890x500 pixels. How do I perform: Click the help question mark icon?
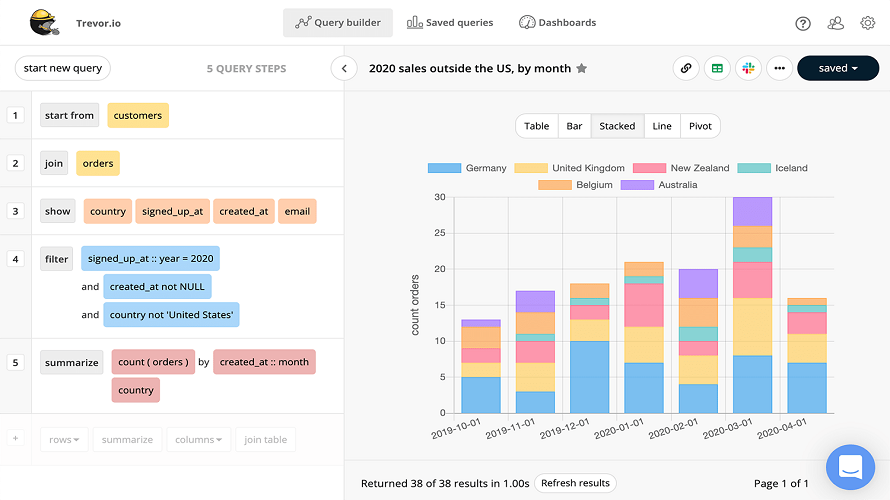coord(803,23)
